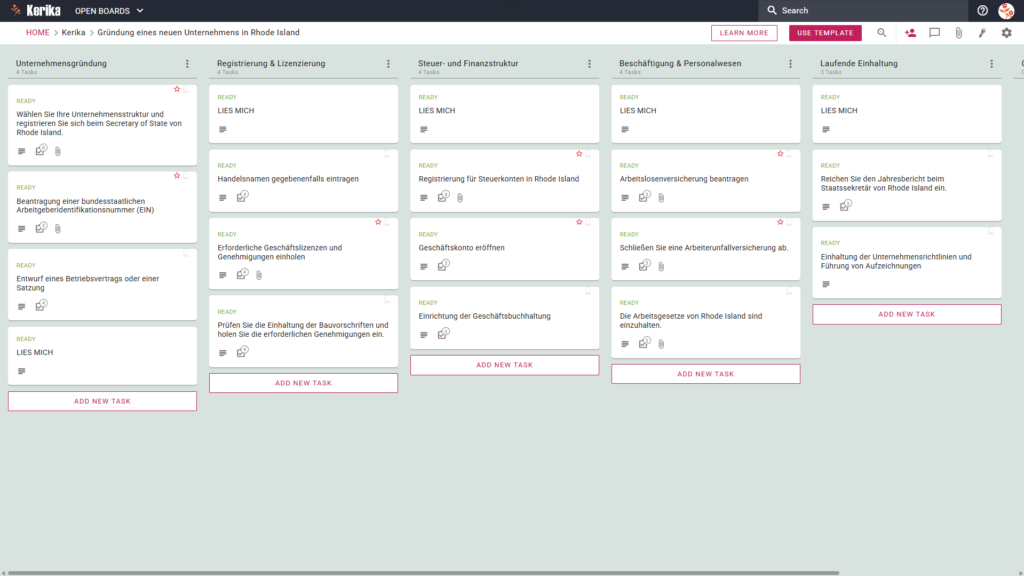1024x576 pixels.
Task: Click the USE TEMPLATE button
Action: point(825,33)
